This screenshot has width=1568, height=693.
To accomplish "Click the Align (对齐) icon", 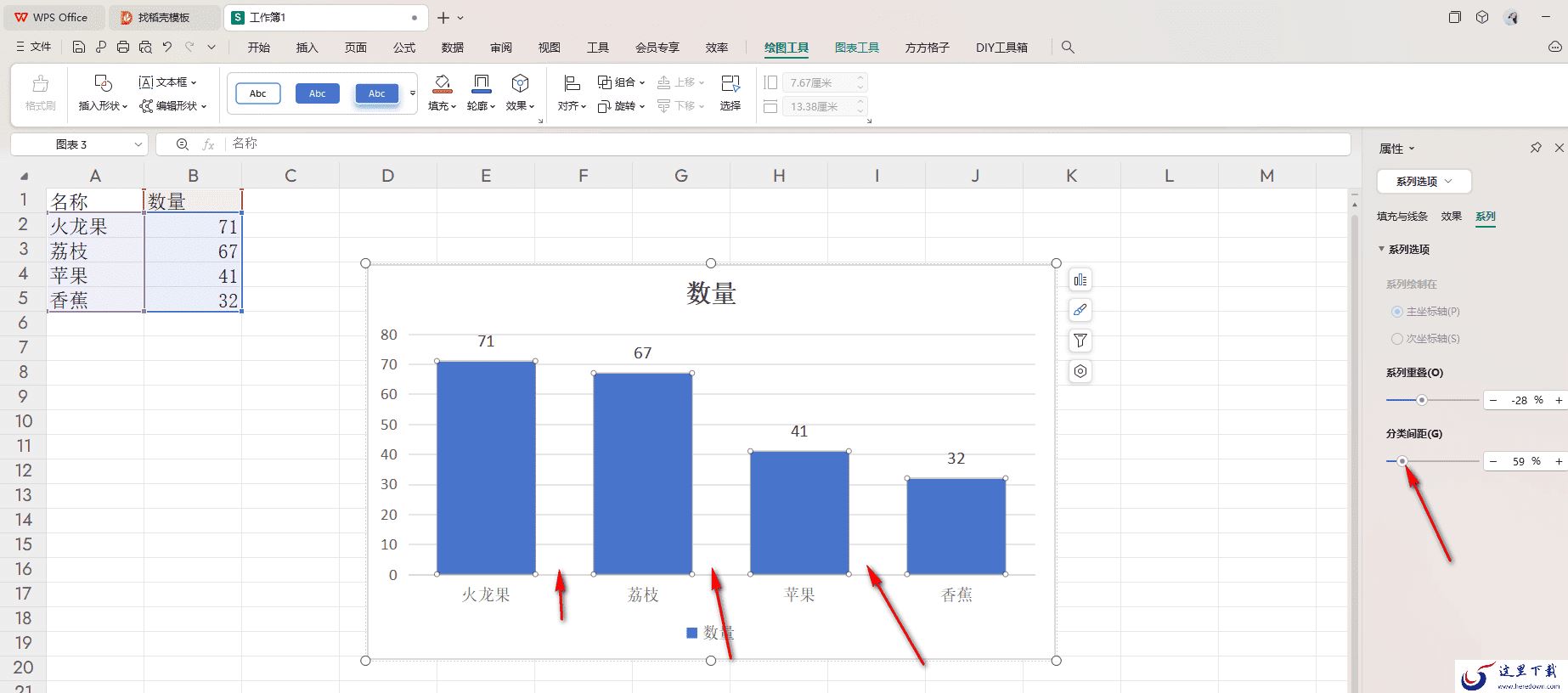I will click(x=572, y=83).
